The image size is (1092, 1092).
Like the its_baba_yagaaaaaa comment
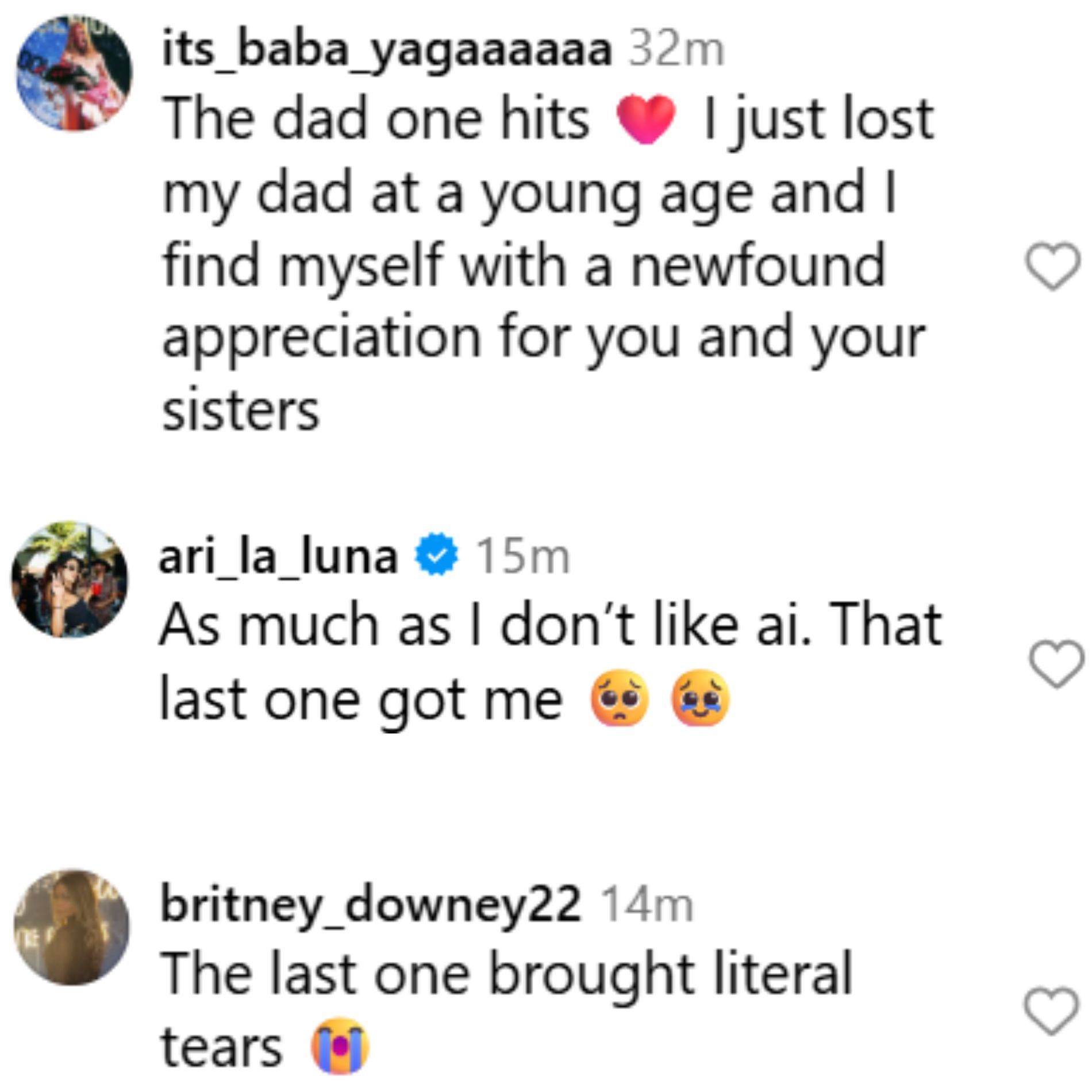pyautogui.click(x=1052, y=266)
